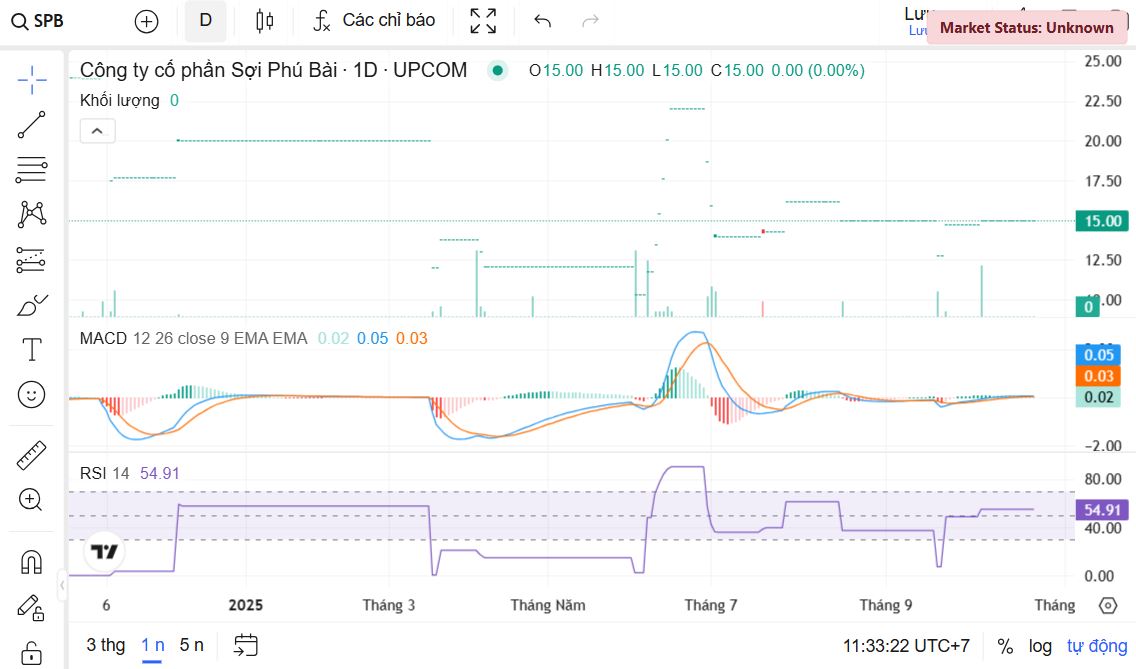Click the SPB symbol search field

click(38, 21)
